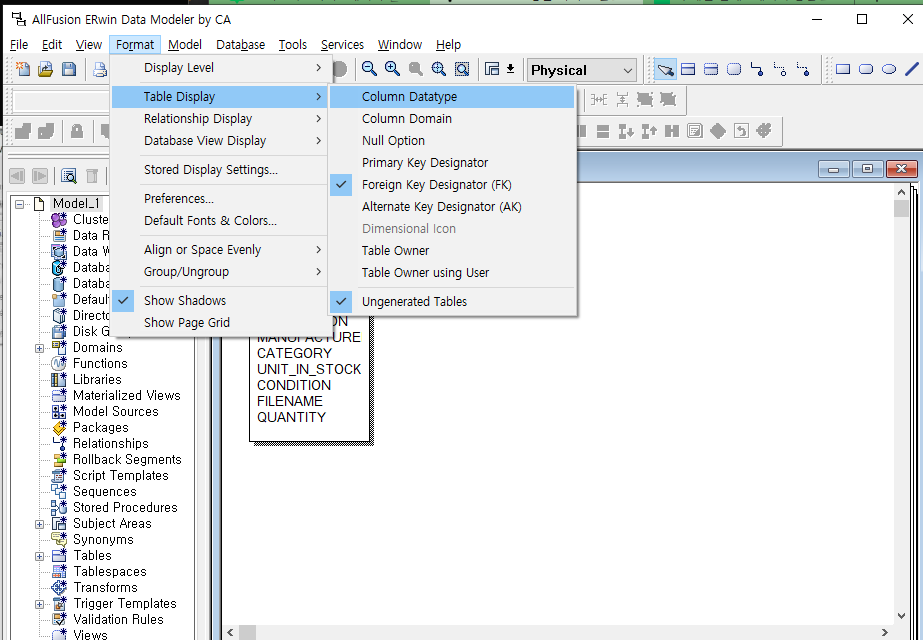This screenshot has width=923, height=640.
Task: Click the horizontal scrollbar right arrow
Action: click(884, 632)
